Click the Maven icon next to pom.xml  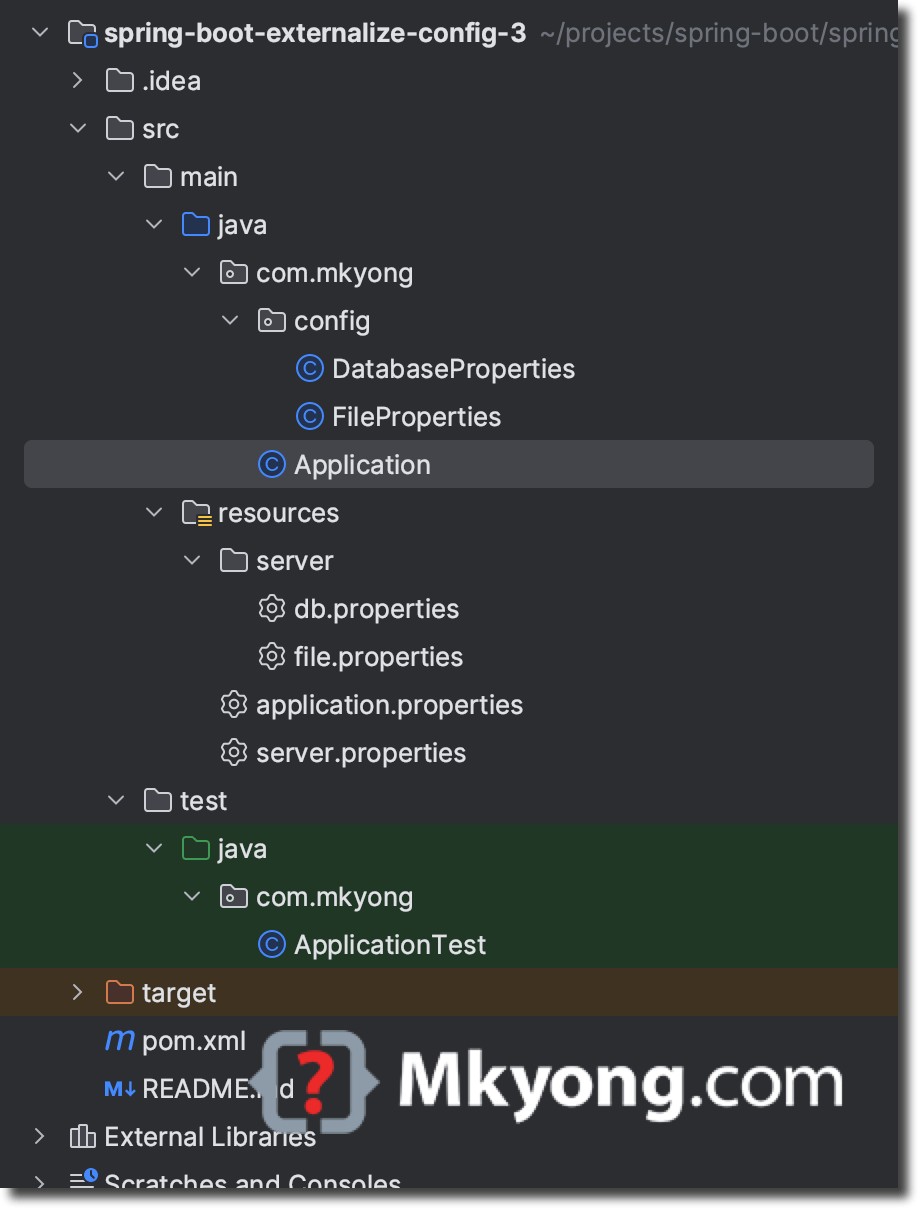119,1040
